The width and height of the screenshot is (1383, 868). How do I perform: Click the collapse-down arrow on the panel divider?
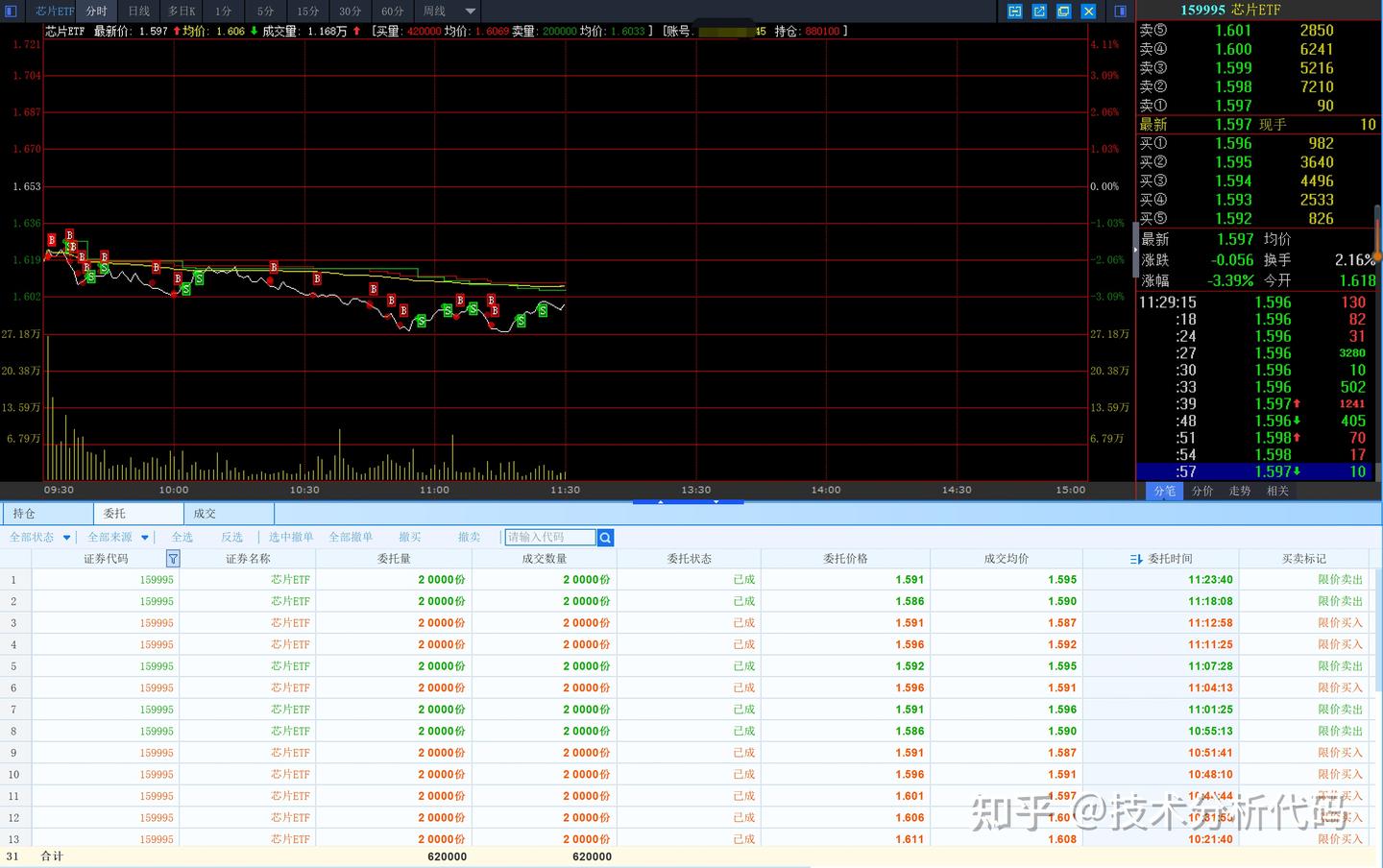pos(716,501)
